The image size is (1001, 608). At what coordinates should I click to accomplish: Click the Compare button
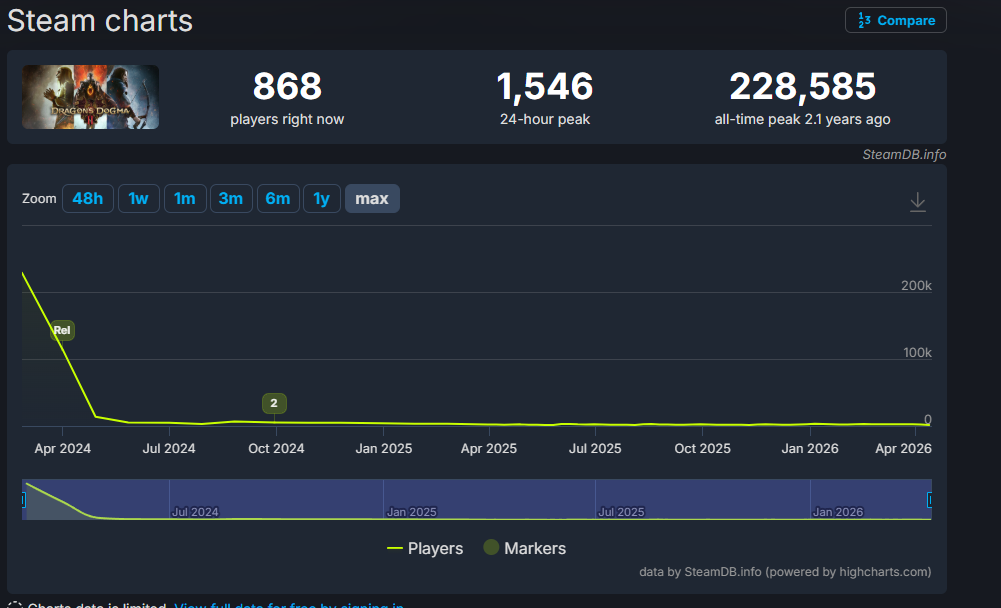tap(896, 20)
